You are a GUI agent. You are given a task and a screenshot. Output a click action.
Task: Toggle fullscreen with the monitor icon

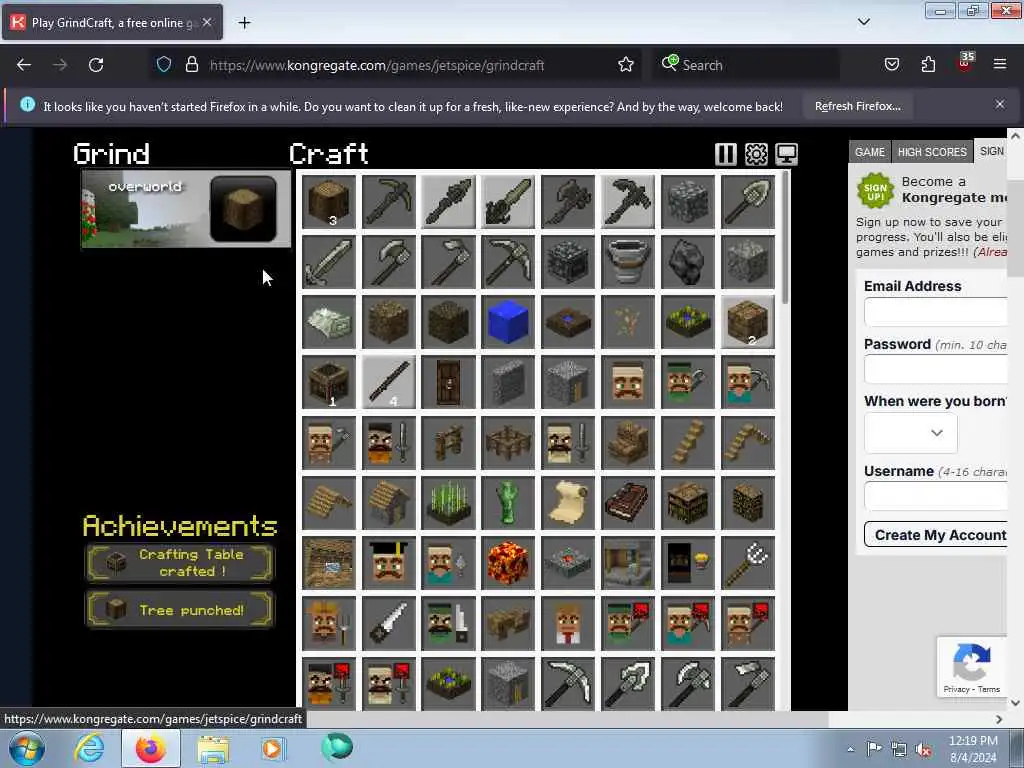pyautogui.click(x=786, y=154)
